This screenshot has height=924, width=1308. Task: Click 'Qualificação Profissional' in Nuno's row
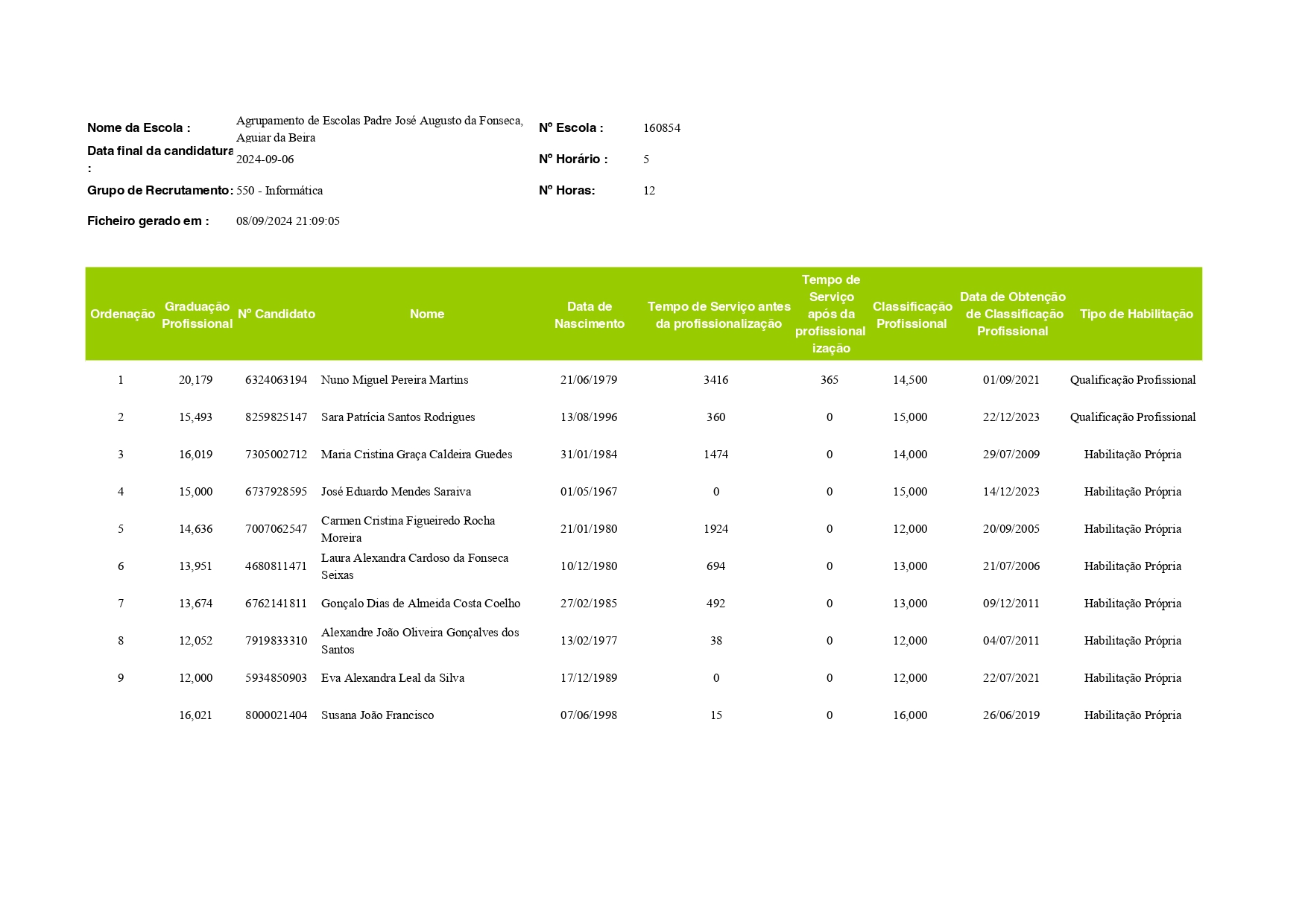point(1133,380)
